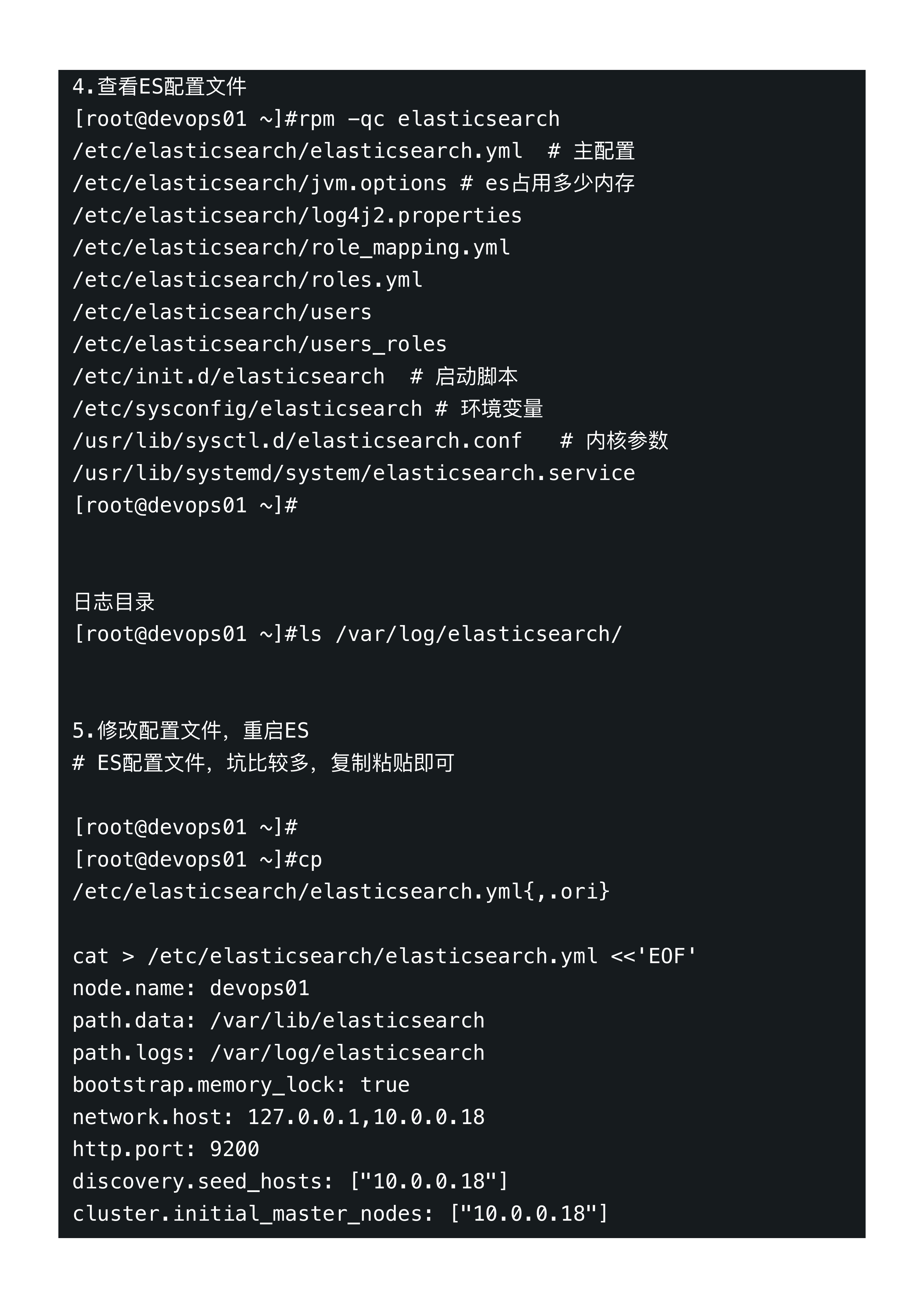Click the /etc/elasticsearch/roles.yml line
Image resolution: width=924 pixels, height=1308 pixels.
pyautogui.click(x=247, y=280)
